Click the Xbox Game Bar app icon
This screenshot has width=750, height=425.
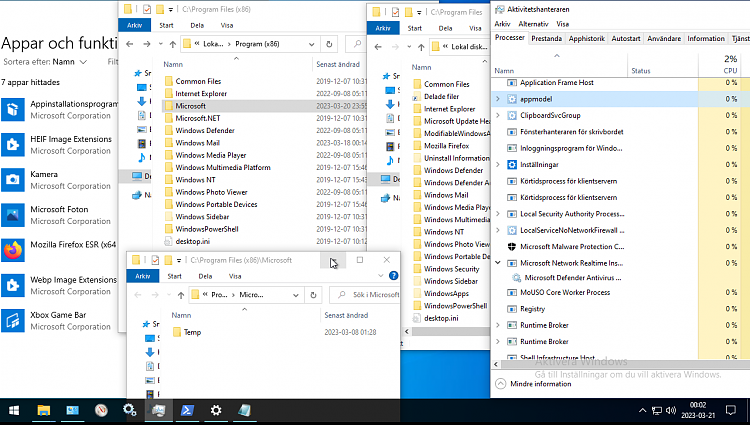point(12,320)
